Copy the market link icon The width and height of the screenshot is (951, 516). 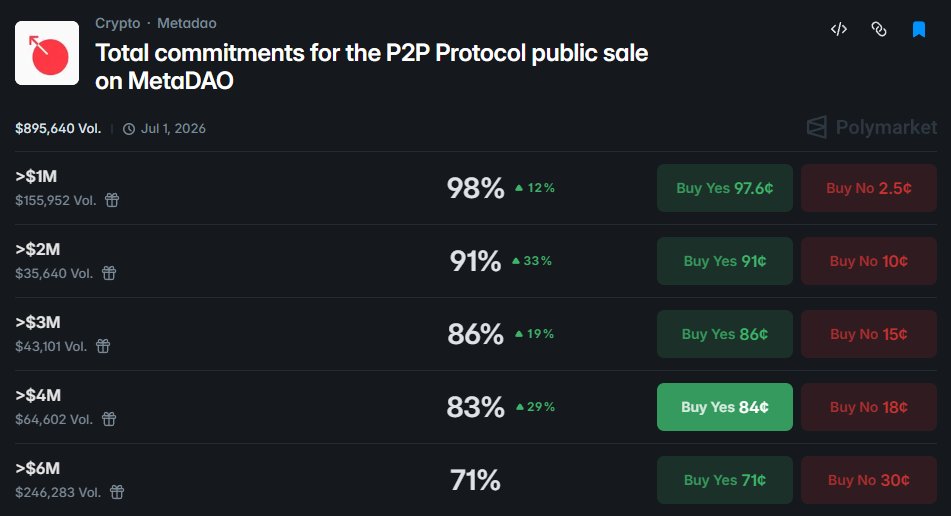coord(879,29)
